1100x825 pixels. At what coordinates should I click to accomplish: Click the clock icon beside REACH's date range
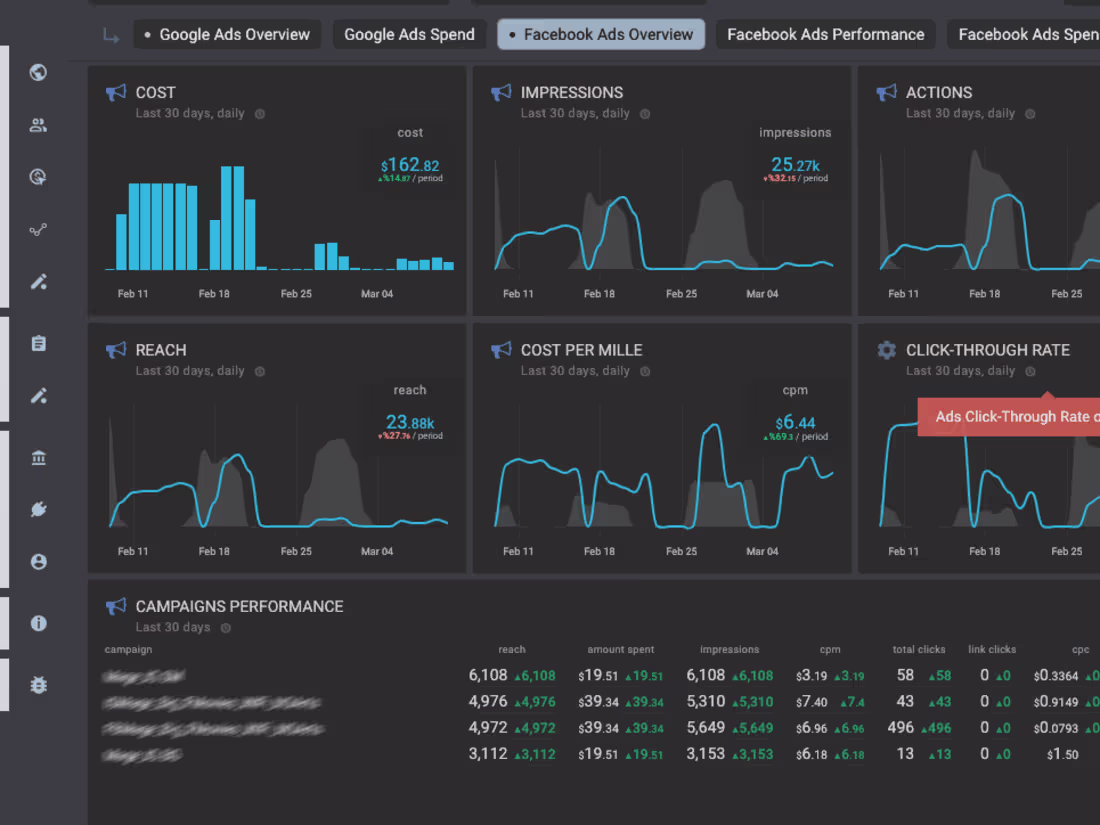pos(260,371)
